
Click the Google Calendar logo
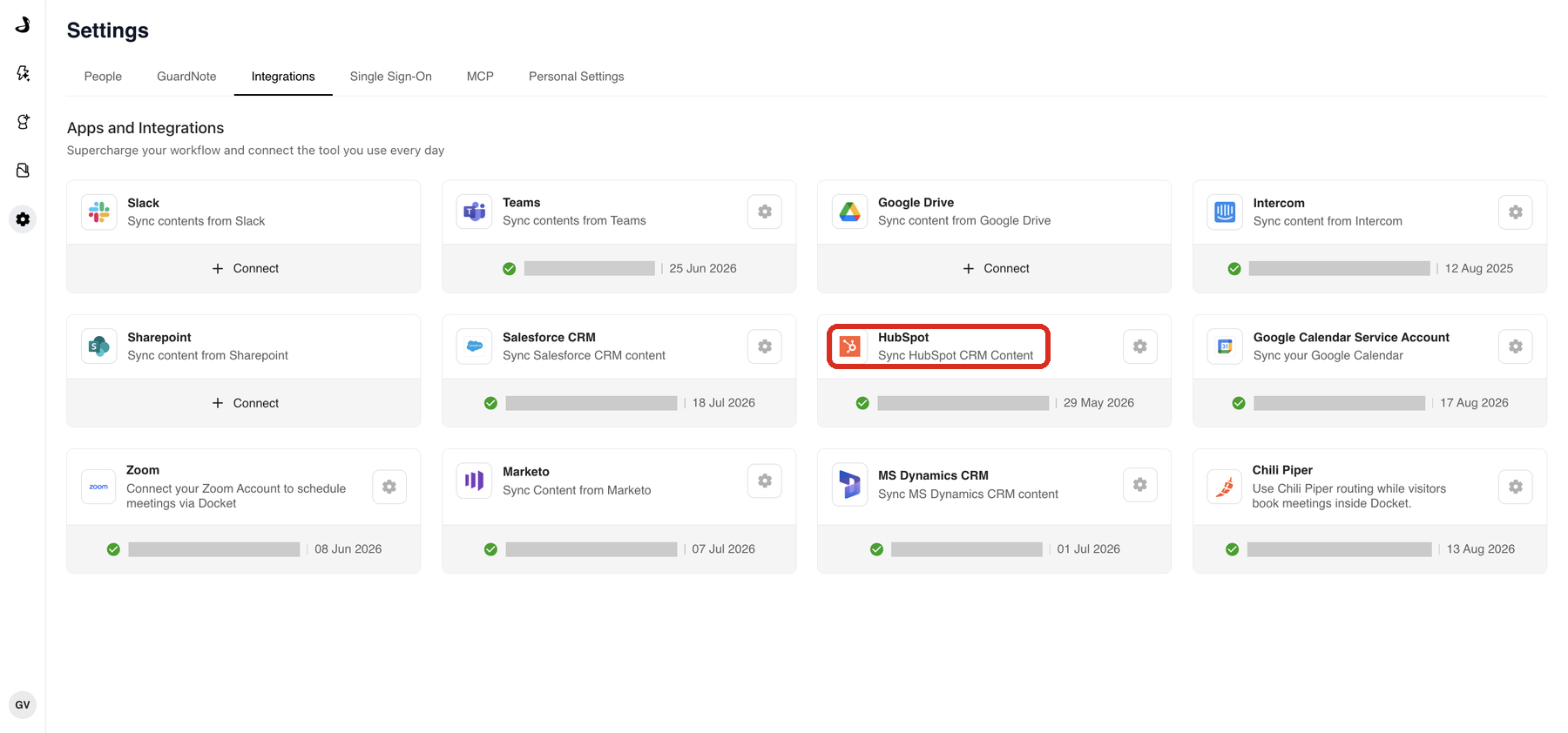[1226, 346]
